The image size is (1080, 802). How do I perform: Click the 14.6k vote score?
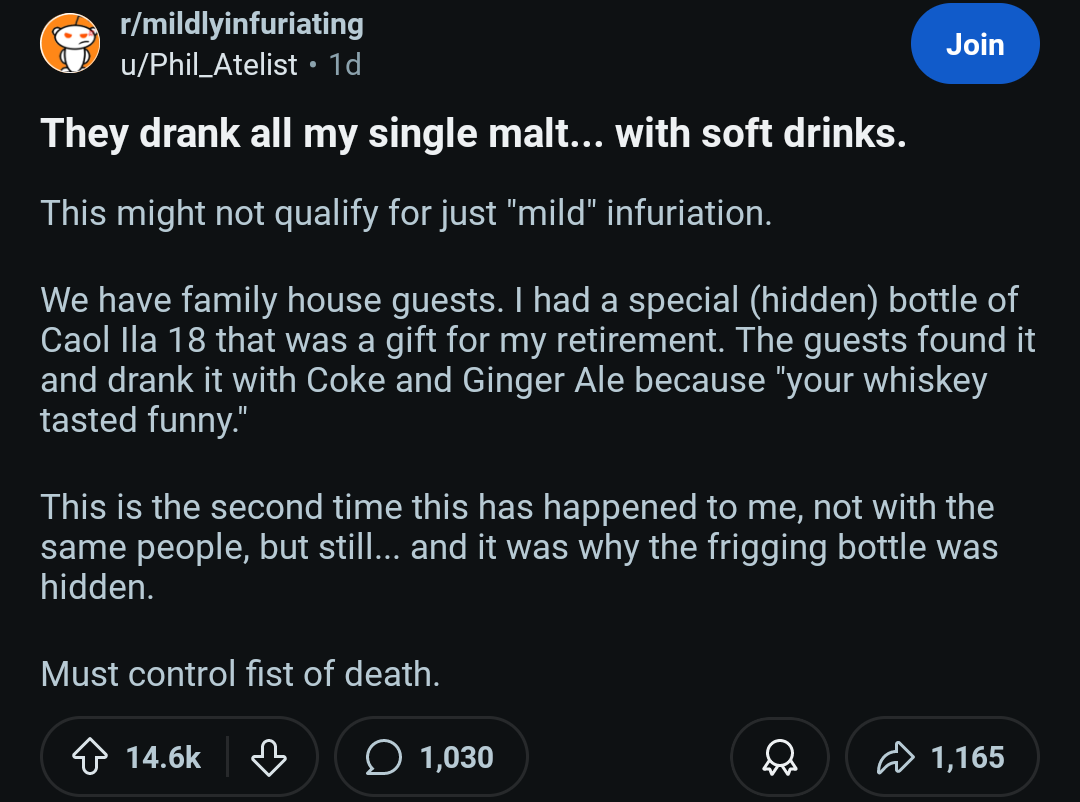coord(164,757)
